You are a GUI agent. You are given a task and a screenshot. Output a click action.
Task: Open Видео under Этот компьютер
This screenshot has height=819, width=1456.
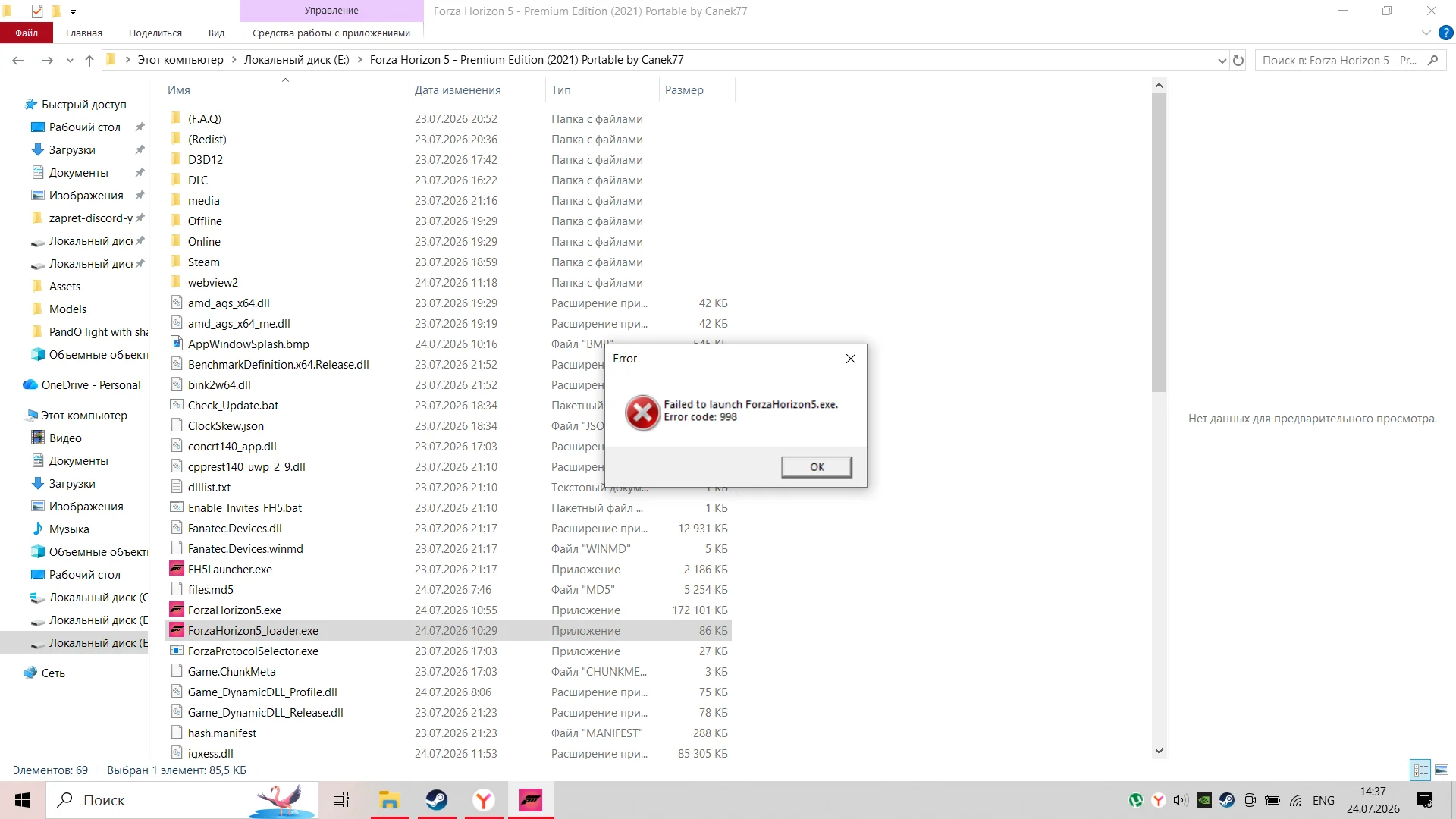(x=65, y=438)
